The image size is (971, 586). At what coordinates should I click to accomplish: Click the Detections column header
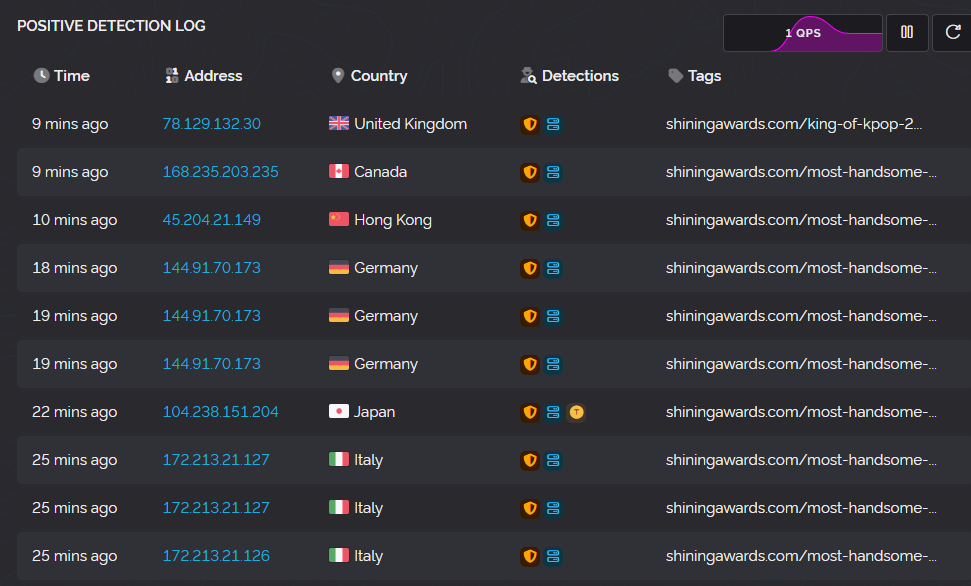[570, 76]
